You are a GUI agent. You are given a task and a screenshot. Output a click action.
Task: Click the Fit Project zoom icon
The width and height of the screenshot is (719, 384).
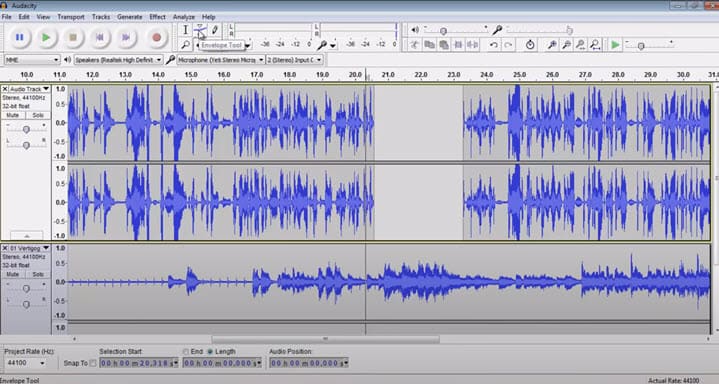click(595, 45)
